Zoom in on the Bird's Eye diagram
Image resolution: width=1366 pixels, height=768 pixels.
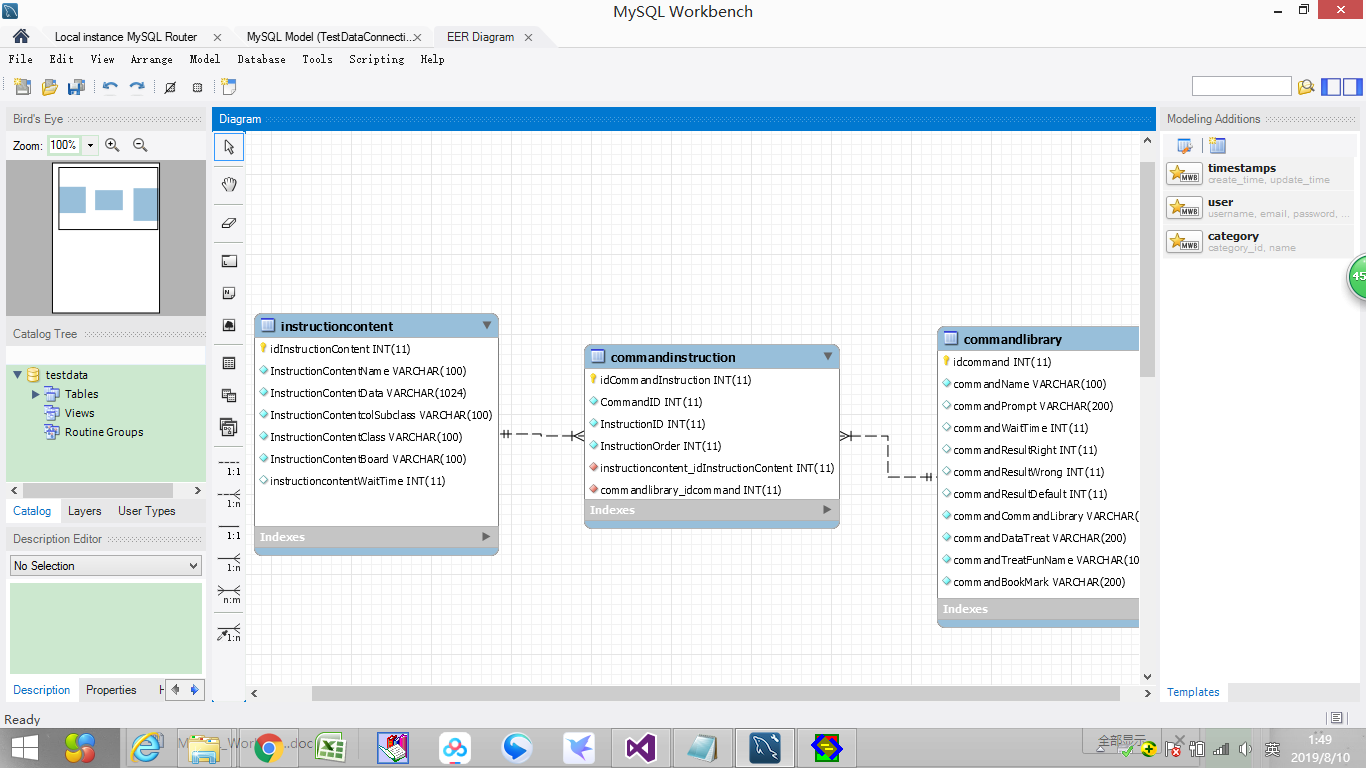coord(112,145)
